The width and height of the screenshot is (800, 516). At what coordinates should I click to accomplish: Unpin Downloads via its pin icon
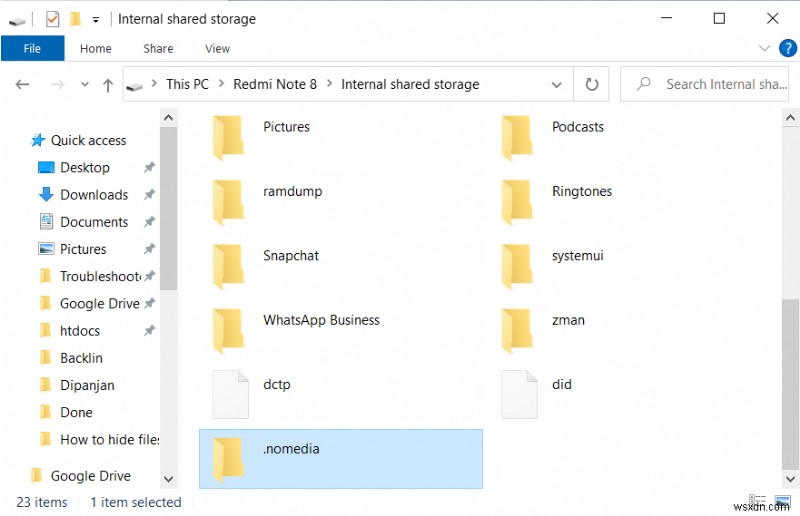click(149, 194)
